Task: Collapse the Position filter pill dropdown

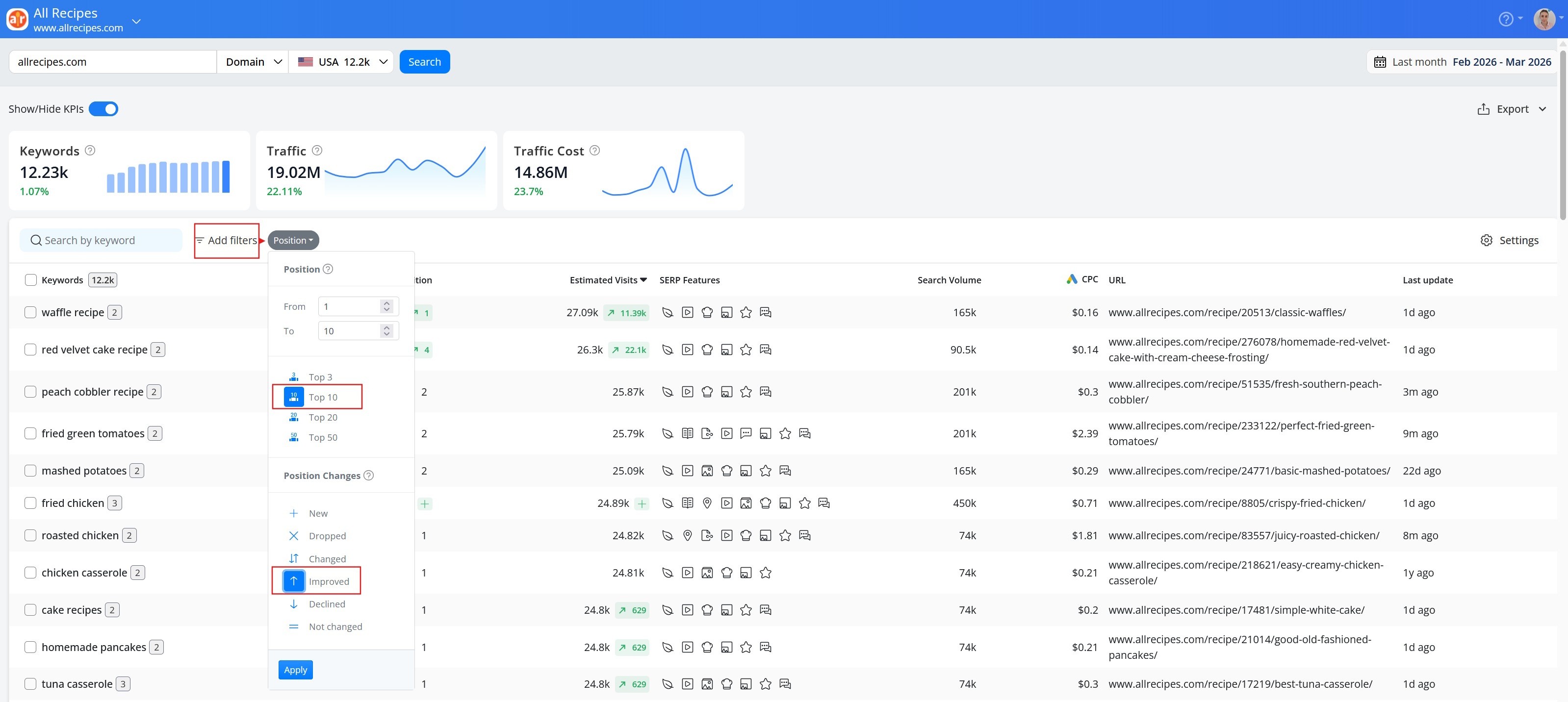Action: coord(293,240)
